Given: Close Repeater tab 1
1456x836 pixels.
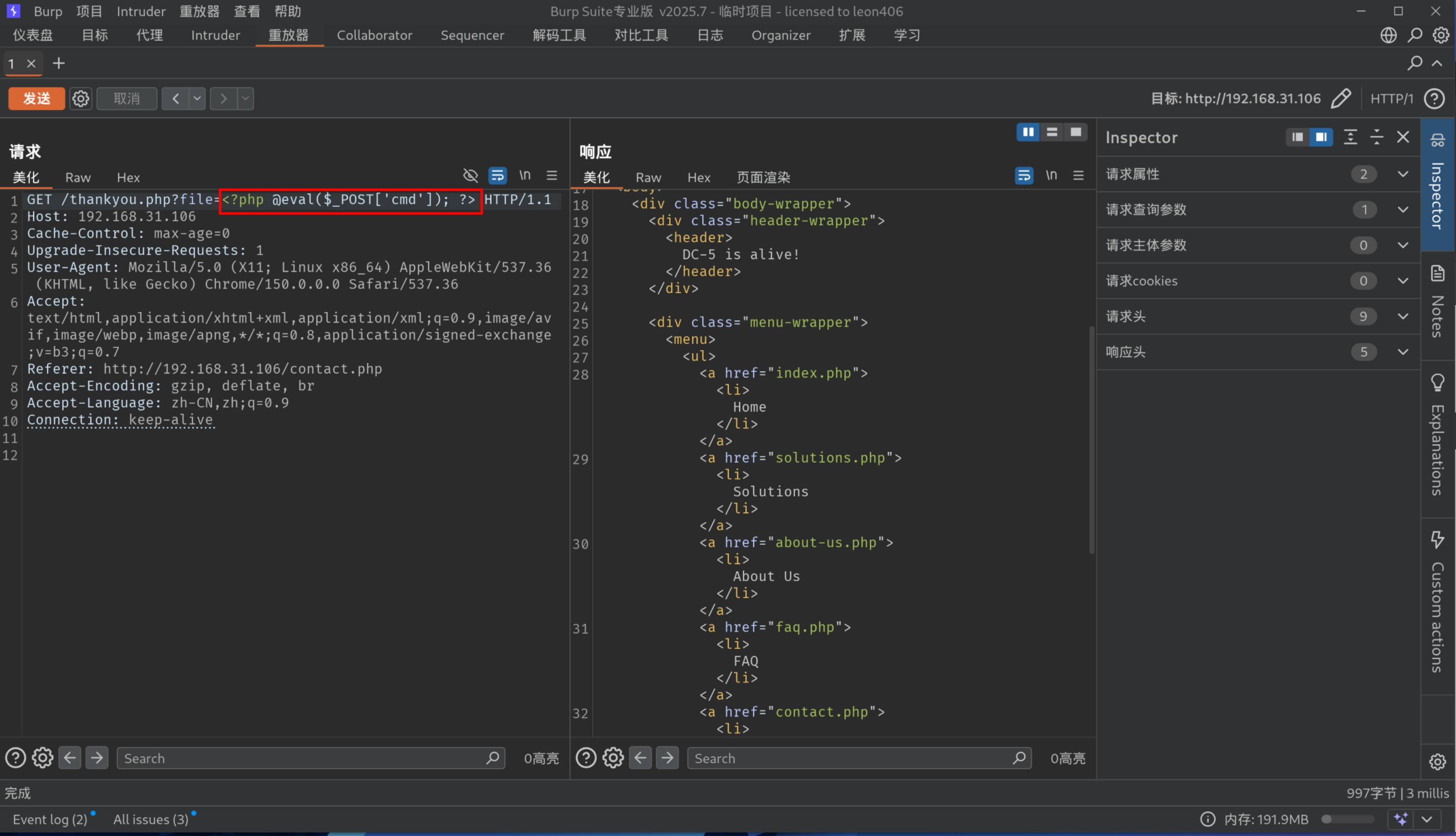Looking at the screenshot, I should click(32, 64).
